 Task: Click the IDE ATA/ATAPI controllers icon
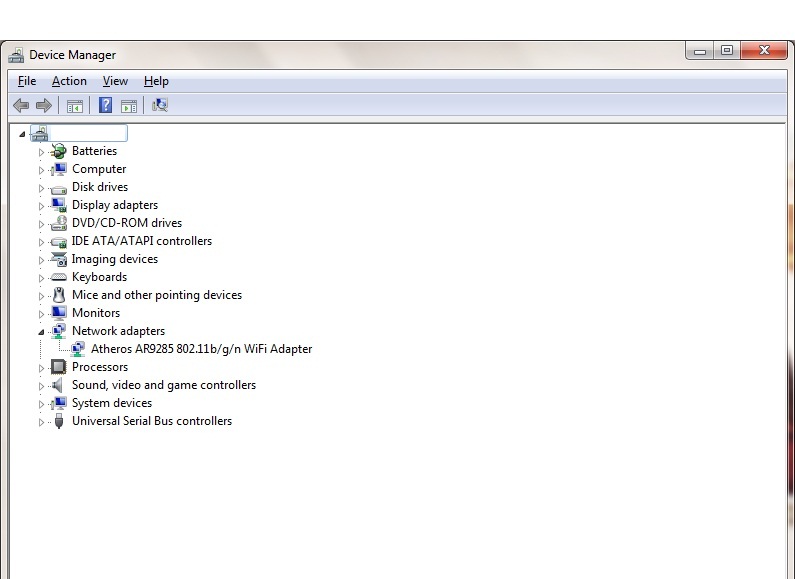tap(59, 242)
